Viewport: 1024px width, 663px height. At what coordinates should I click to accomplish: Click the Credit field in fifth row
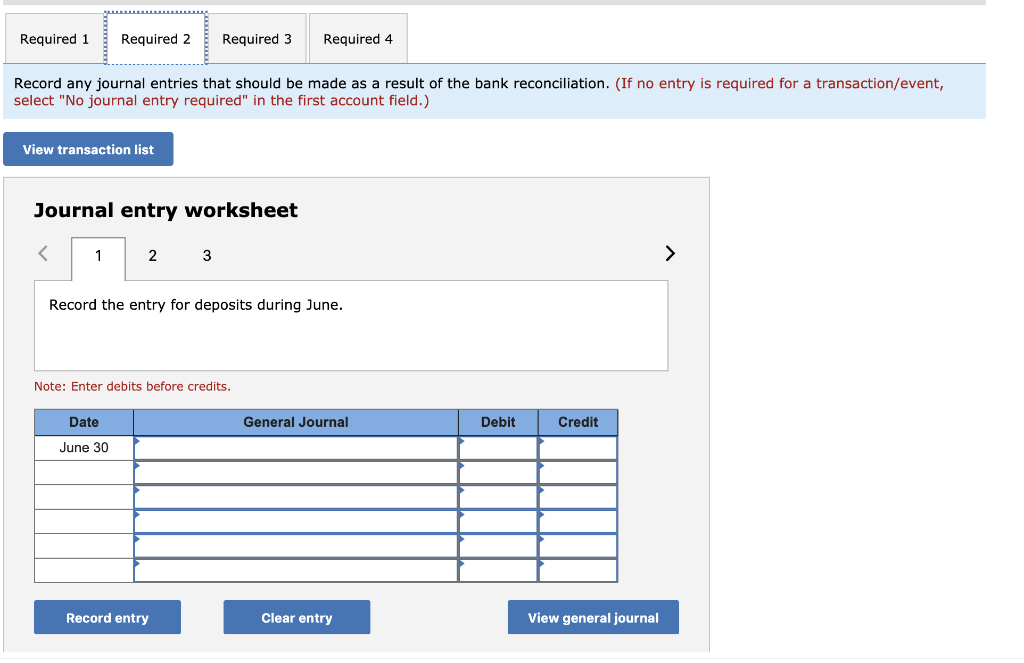[578, 546]
